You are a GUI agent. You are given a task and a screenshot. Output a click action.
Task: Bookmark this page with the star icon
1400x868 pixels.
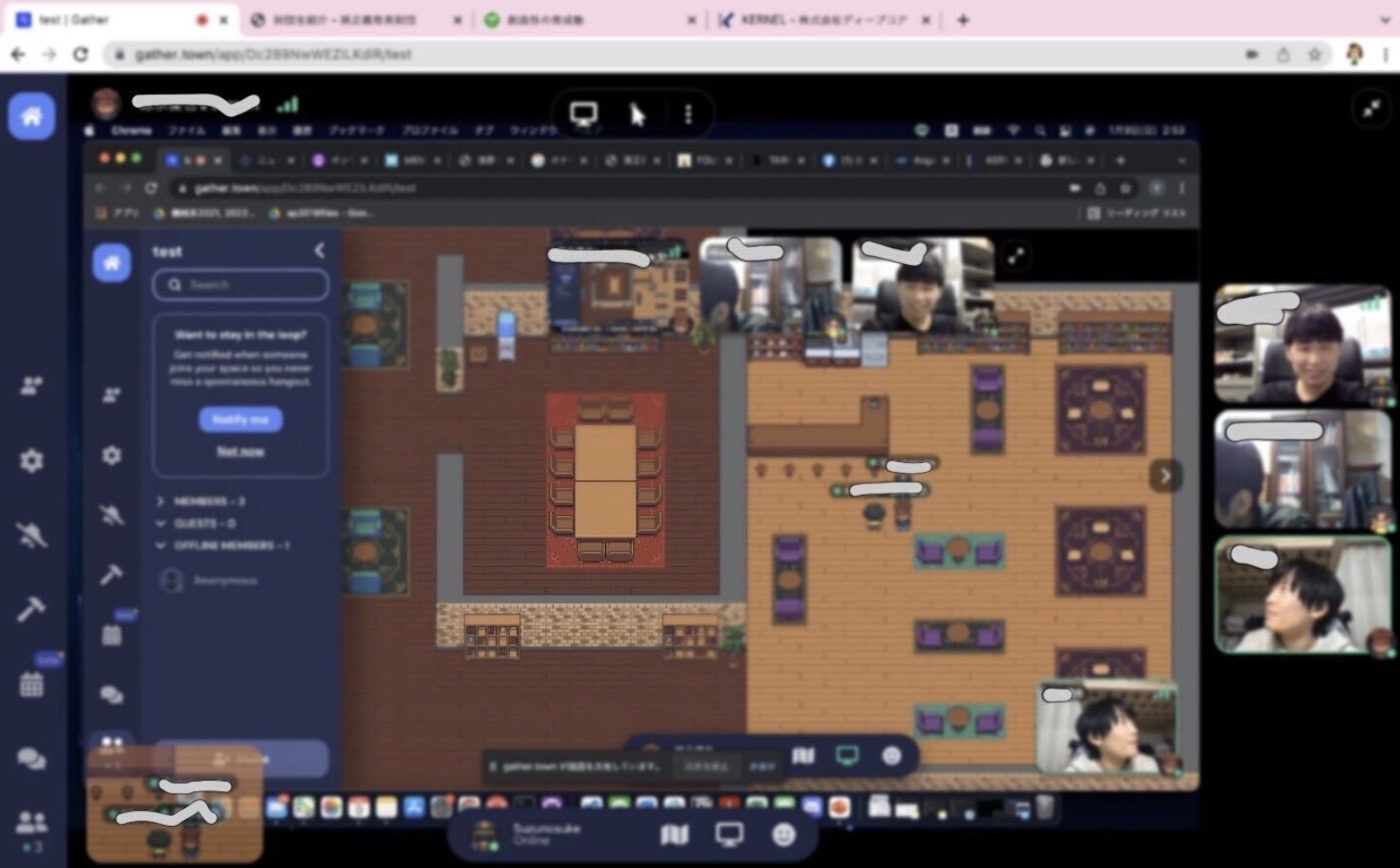click(x=1315, y=55)
